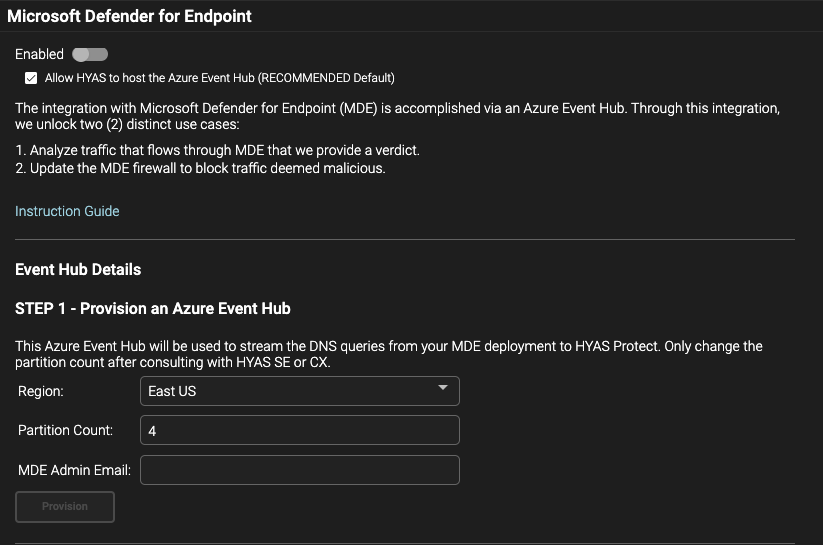
Task: Click the Enabled label text
Action: coord(39,54)
